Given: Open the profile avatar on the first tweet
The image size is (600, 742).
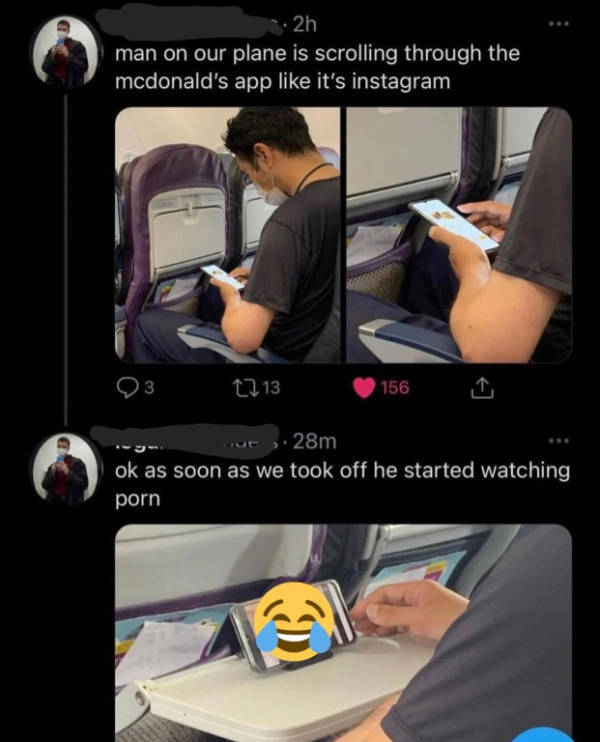Looking at the screenshot, I should click(66, 52).
